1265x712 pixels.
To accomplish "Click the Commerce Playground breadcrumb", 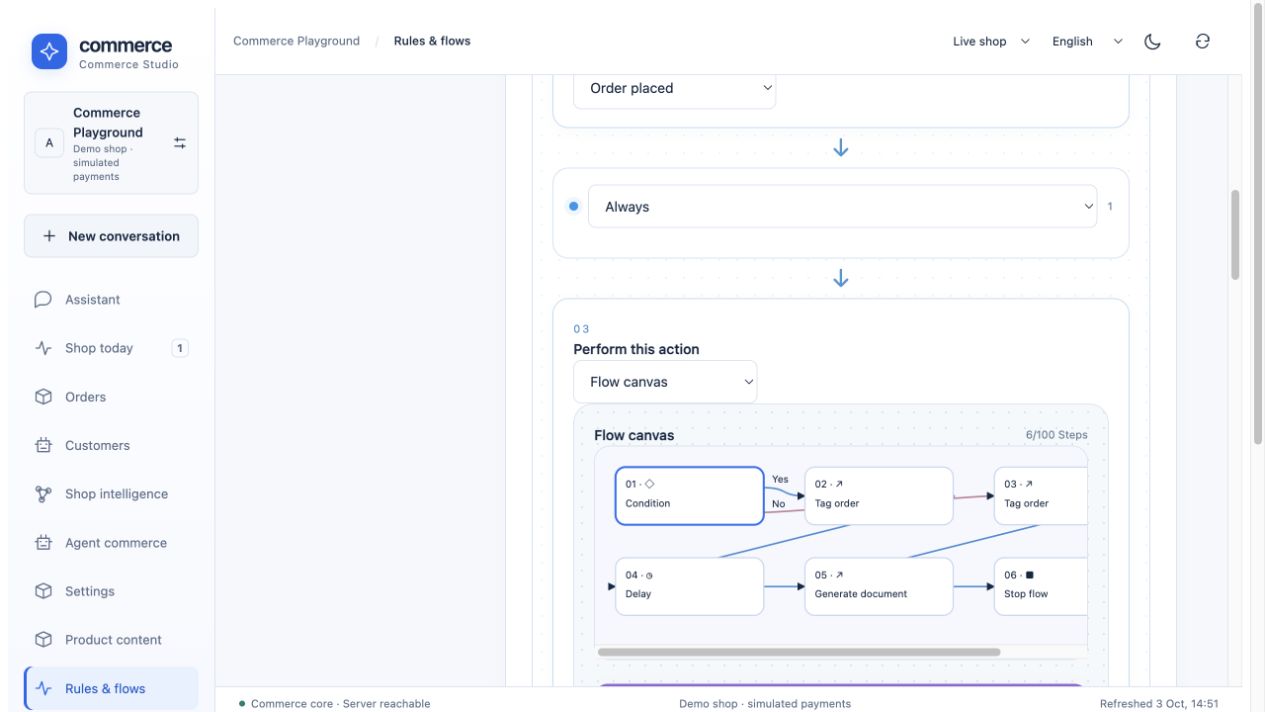I will [296, 41].
